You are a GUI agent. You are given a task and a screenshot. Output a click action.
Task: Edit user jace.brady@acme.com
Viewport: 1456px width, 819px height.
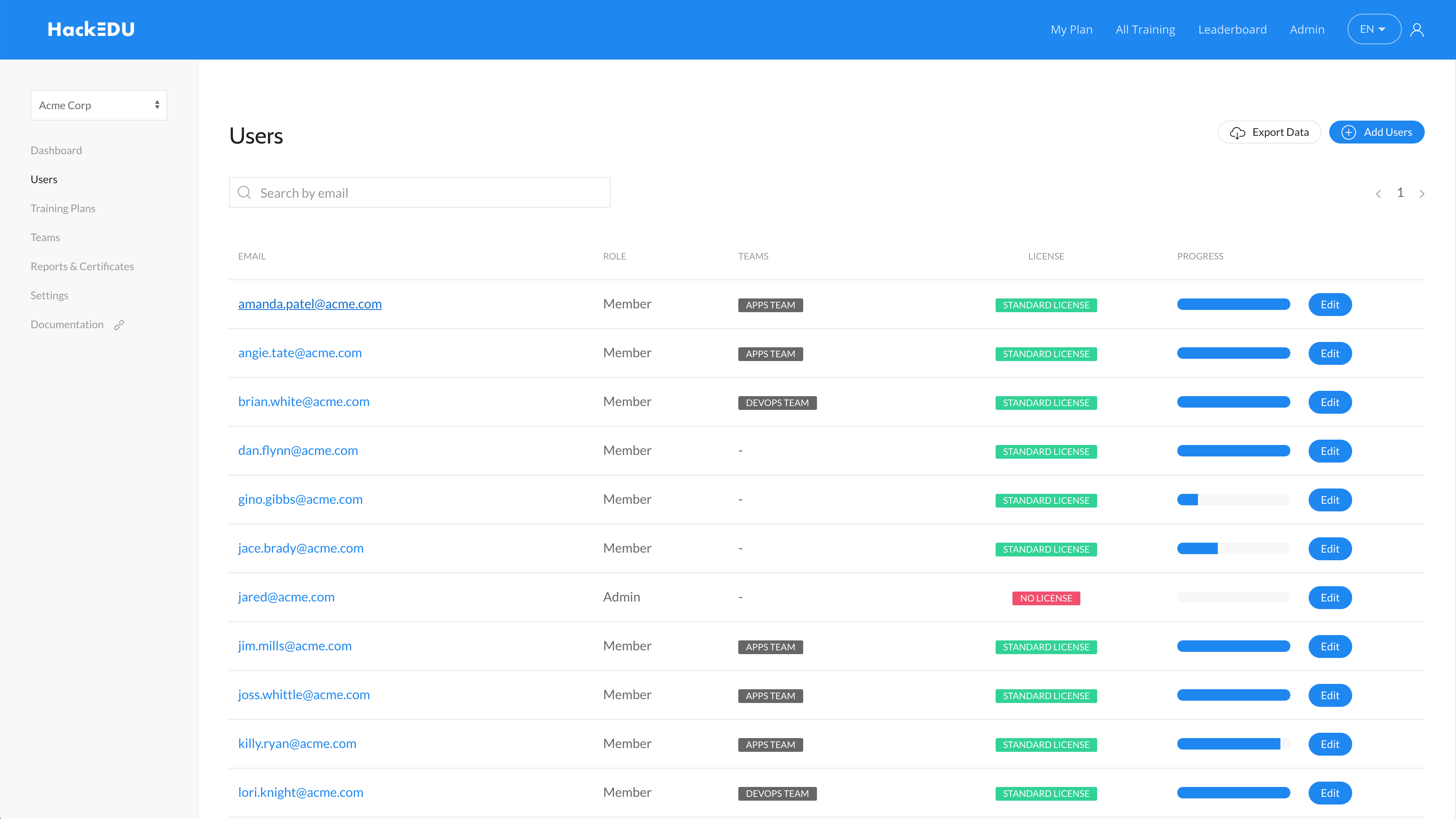point(1330,549)
